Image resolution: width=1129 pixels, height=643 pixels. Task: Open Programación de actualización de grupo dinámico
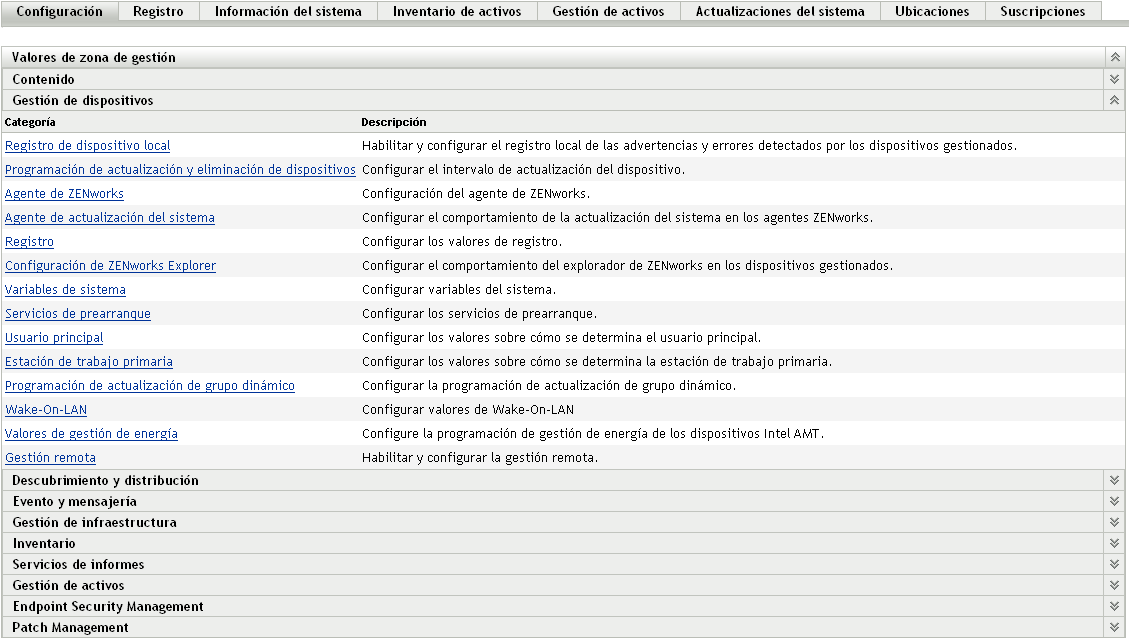tap(150, 385)
